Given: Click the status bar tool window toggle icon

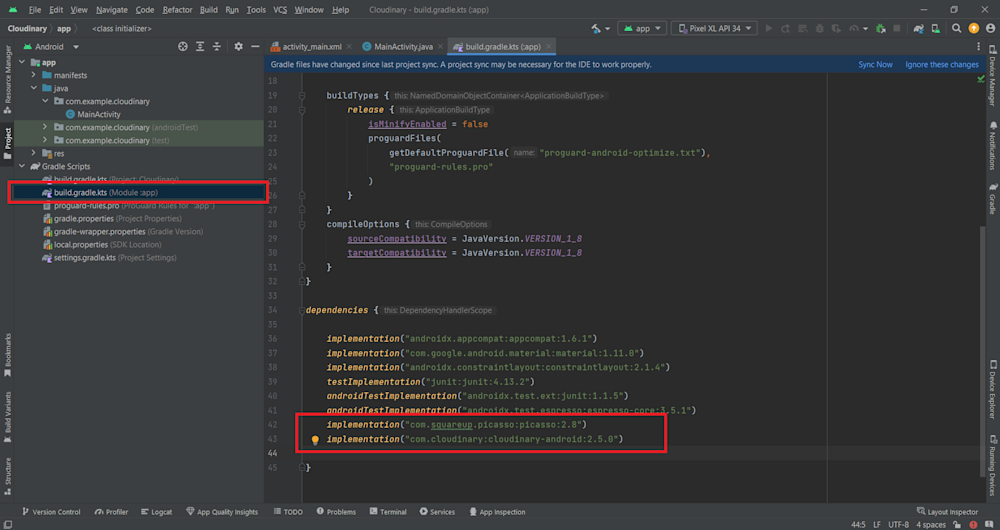Looking at the screenshot, I should [x=7, y=524].
